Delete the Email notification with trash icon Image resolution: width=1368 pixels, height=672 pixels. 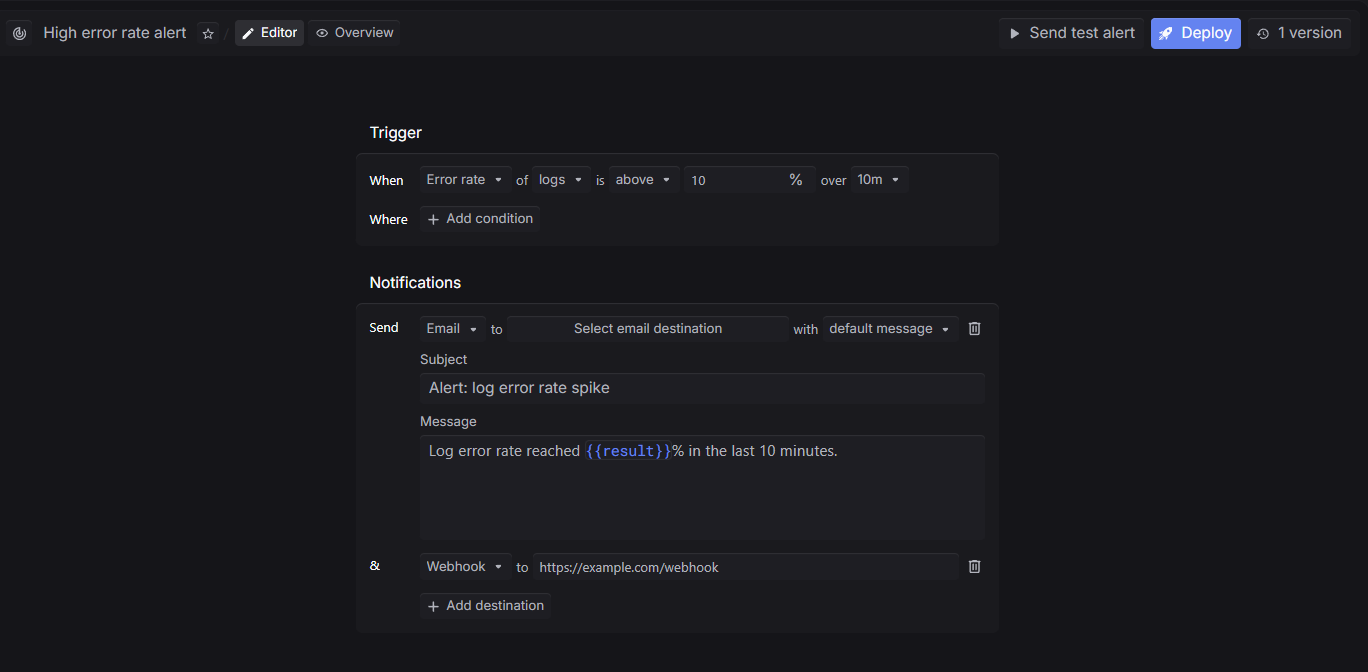coord(975,328)
